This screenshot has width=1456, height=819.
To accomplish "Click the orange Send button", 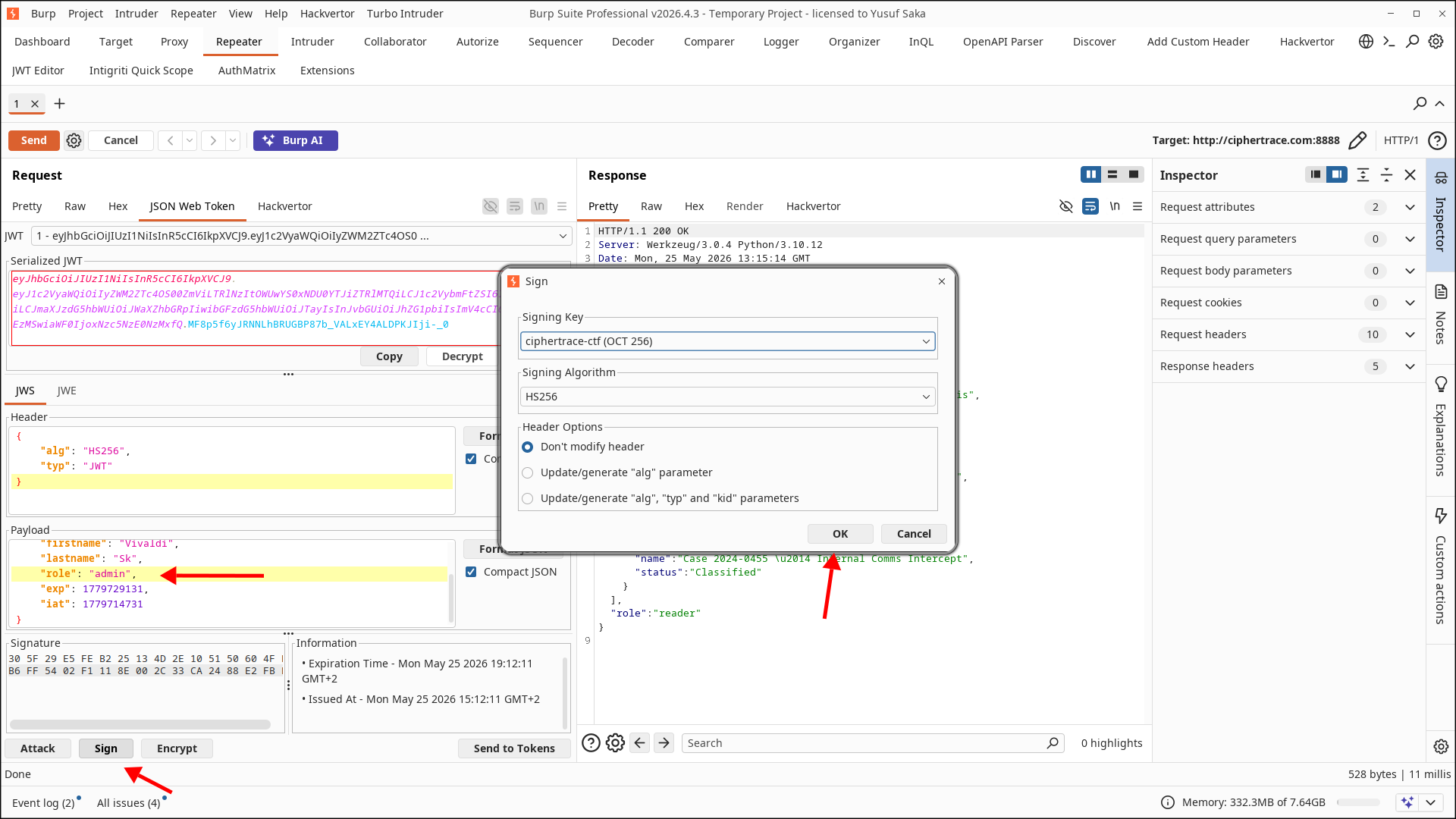I will pos(33,141).
